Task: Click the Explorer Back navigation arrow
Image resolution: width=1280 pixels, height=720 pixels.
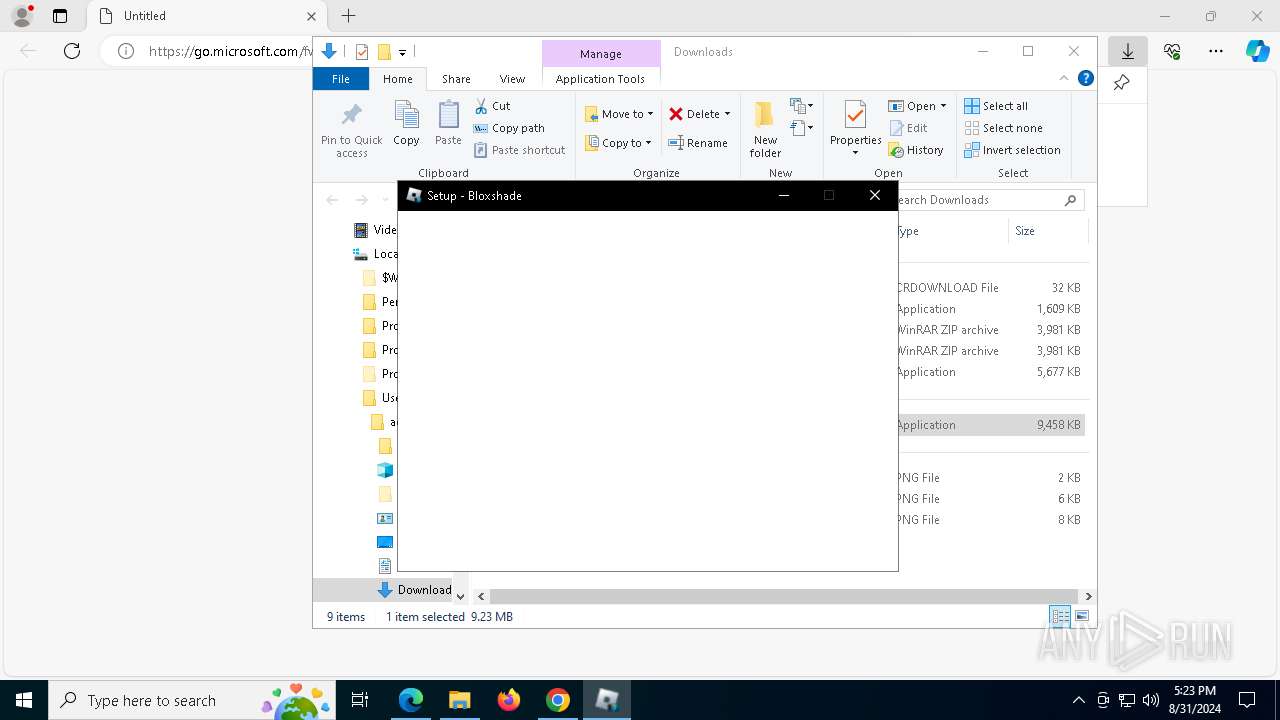Action: click(332, 200)
